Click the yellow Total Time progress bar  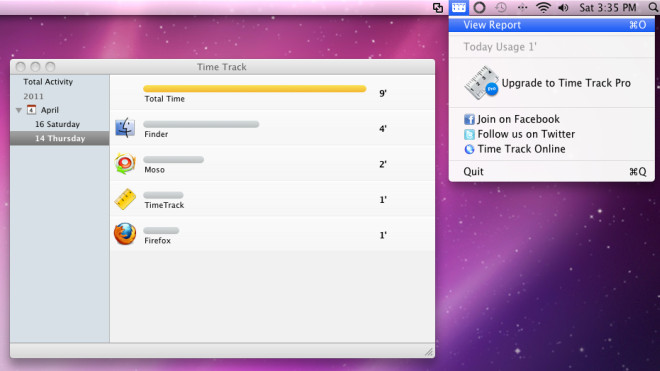[255, 88]
